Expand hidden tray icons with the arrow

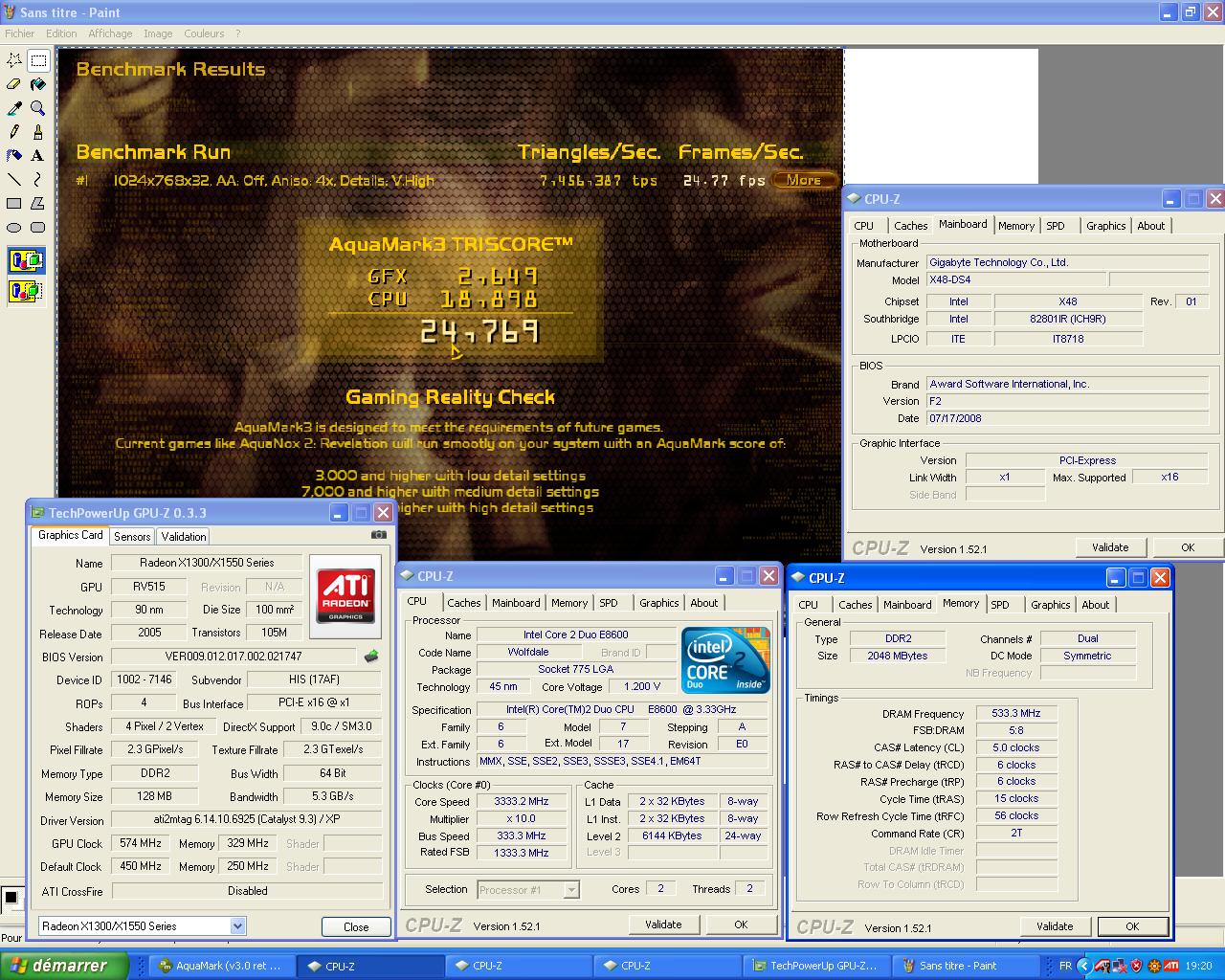click(x=1084, y=966)
